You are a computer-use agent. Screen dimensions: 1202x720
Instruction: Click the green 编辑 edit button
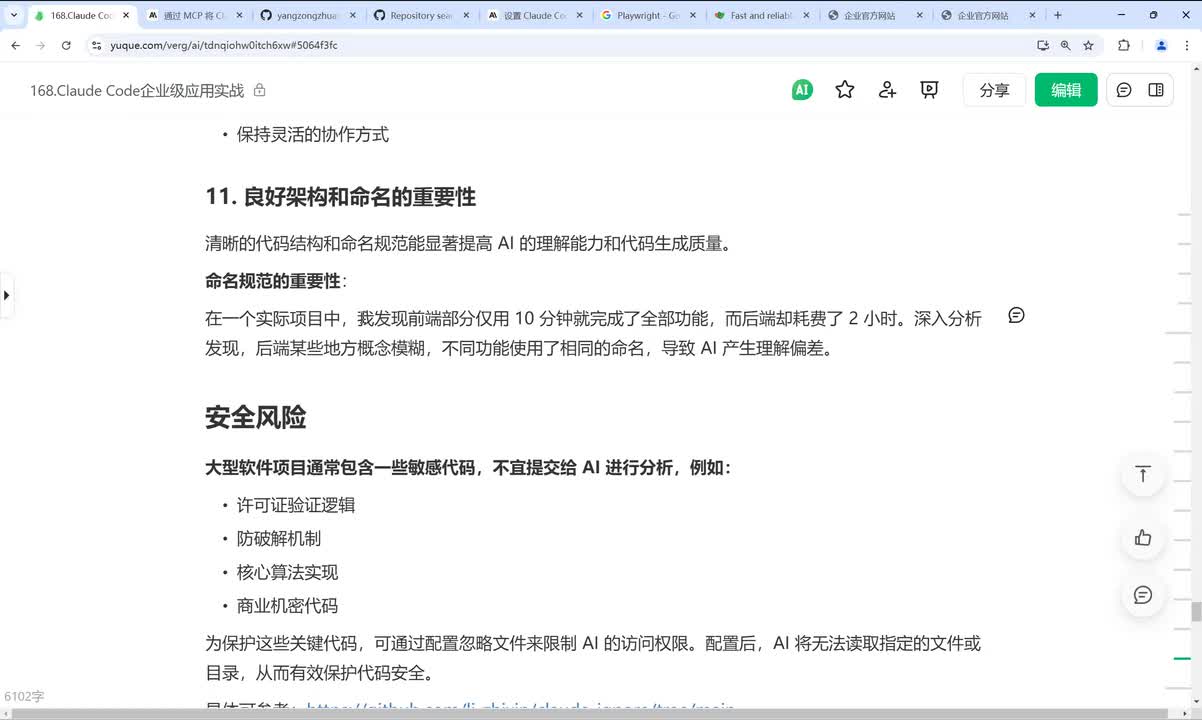coord(1066,90)
